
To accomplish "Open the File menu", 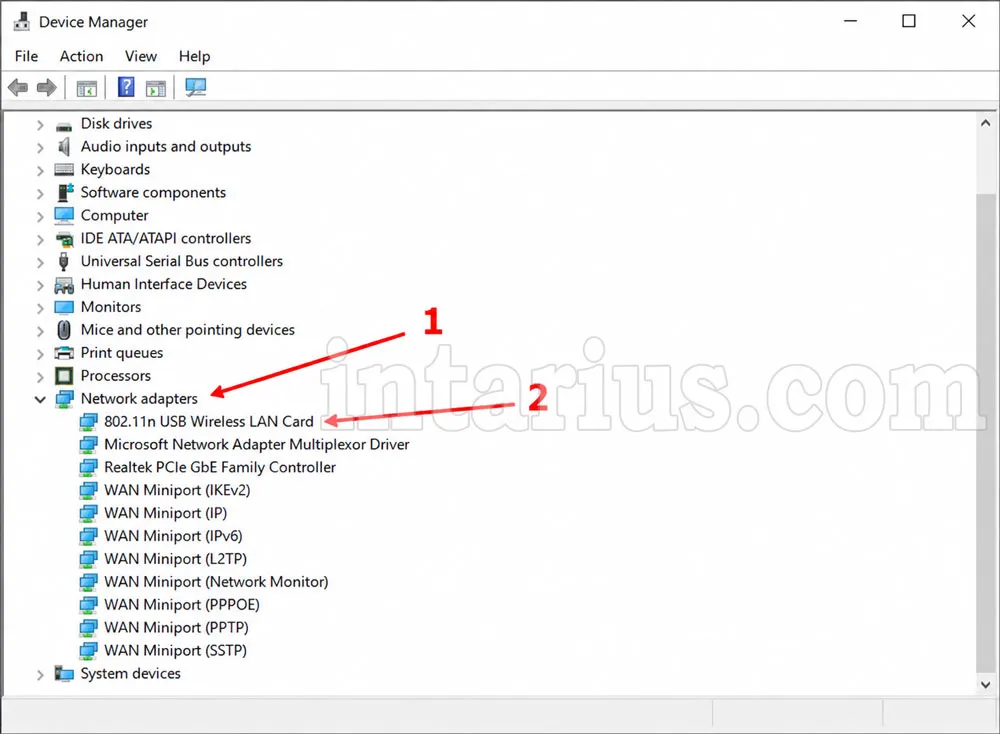I will pyautogui.click(x=26, y=56).
